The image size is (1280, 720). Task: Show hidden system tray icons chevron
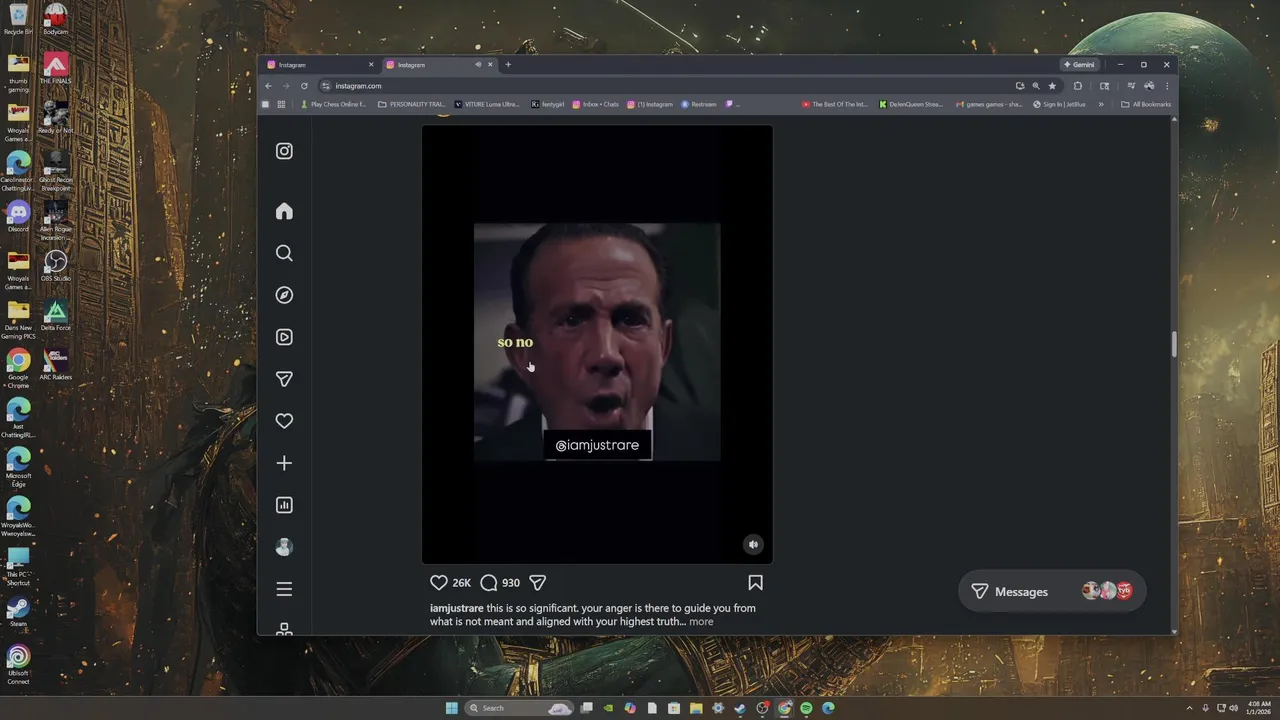coord(1189,708)
